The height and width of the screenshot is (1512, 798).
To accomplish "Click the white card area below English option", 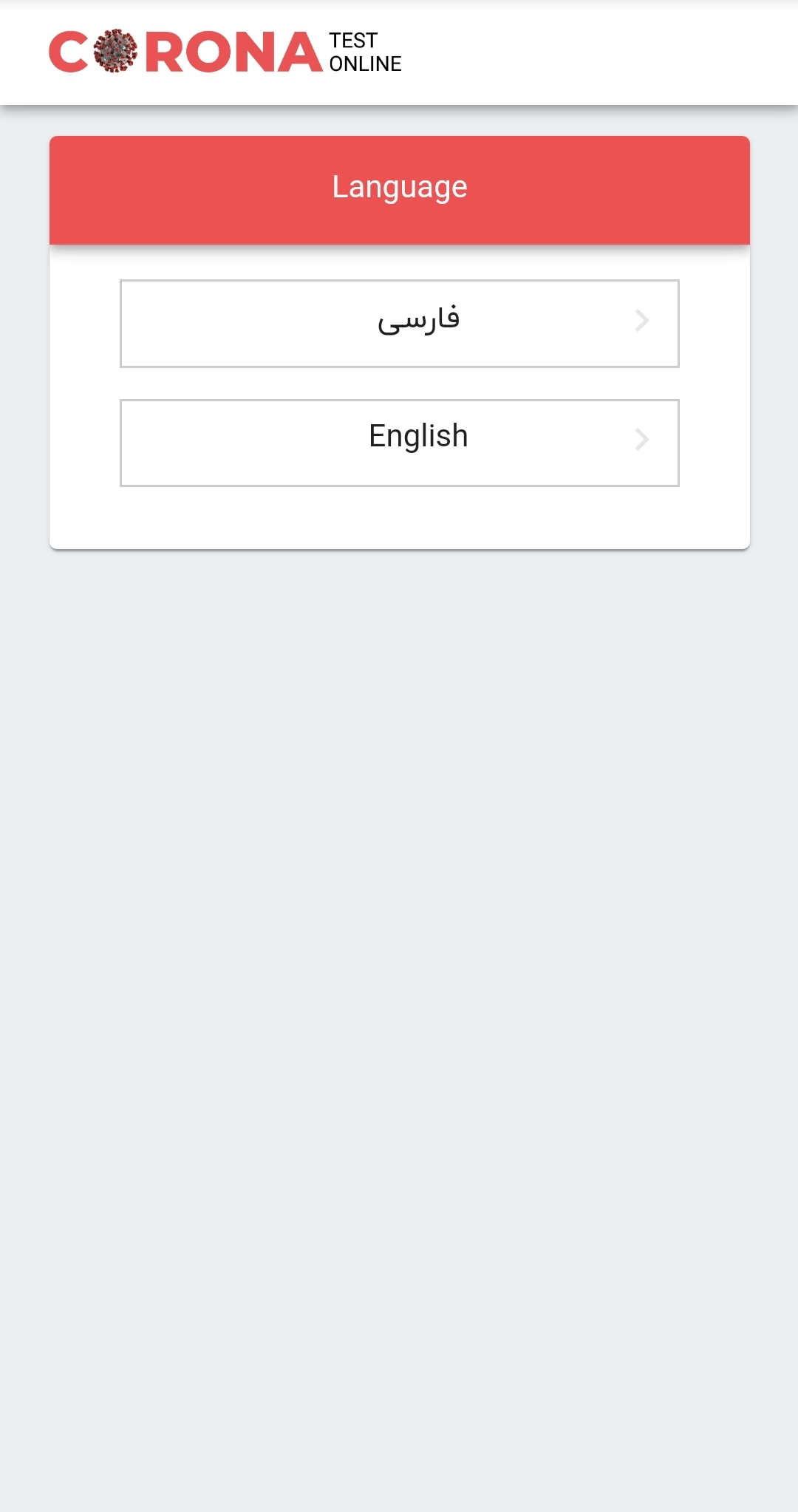I will click(x=400, y=517).
